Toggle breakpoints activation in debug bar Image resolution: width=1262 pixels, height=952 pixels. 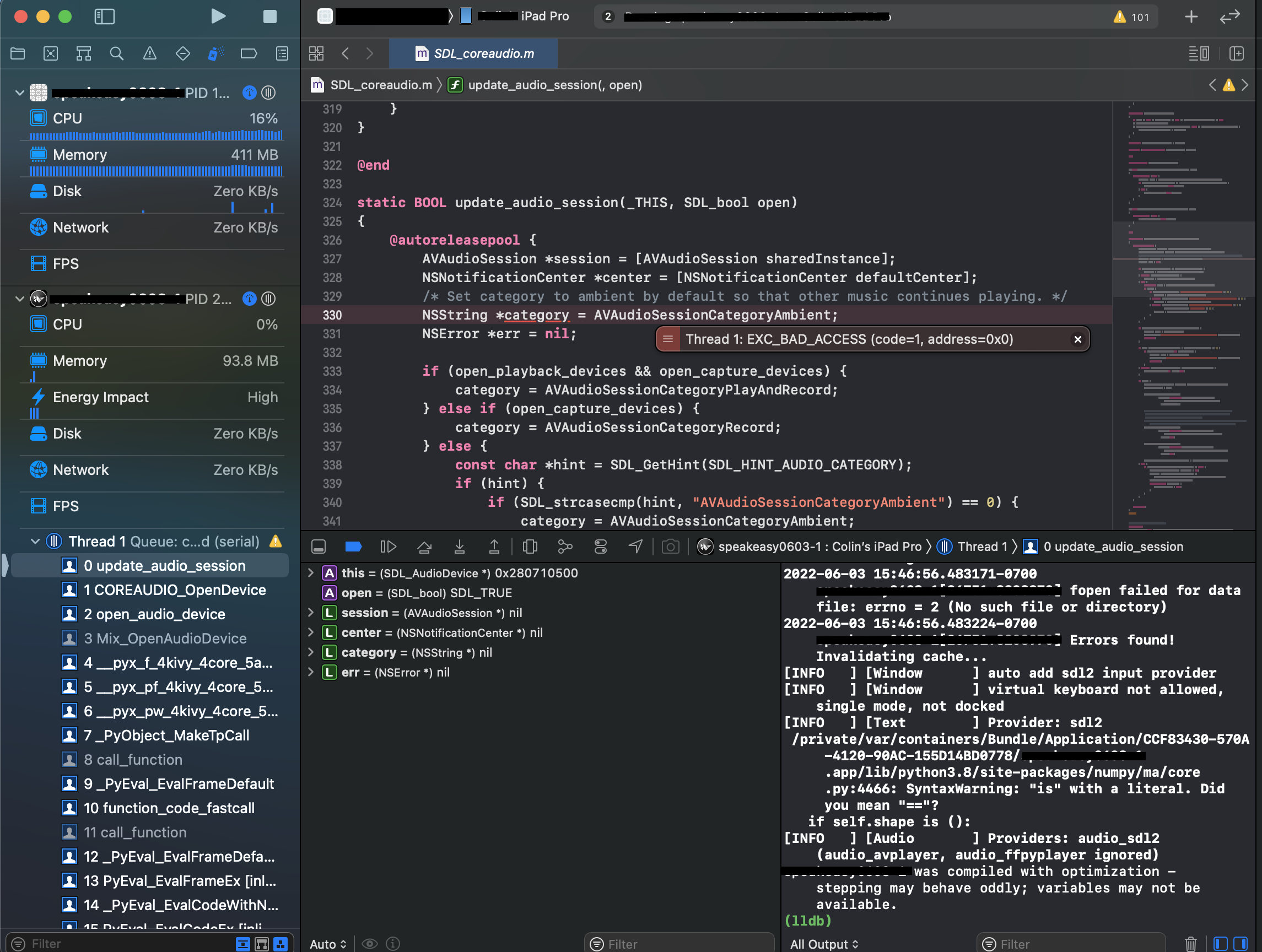(353, 547)
